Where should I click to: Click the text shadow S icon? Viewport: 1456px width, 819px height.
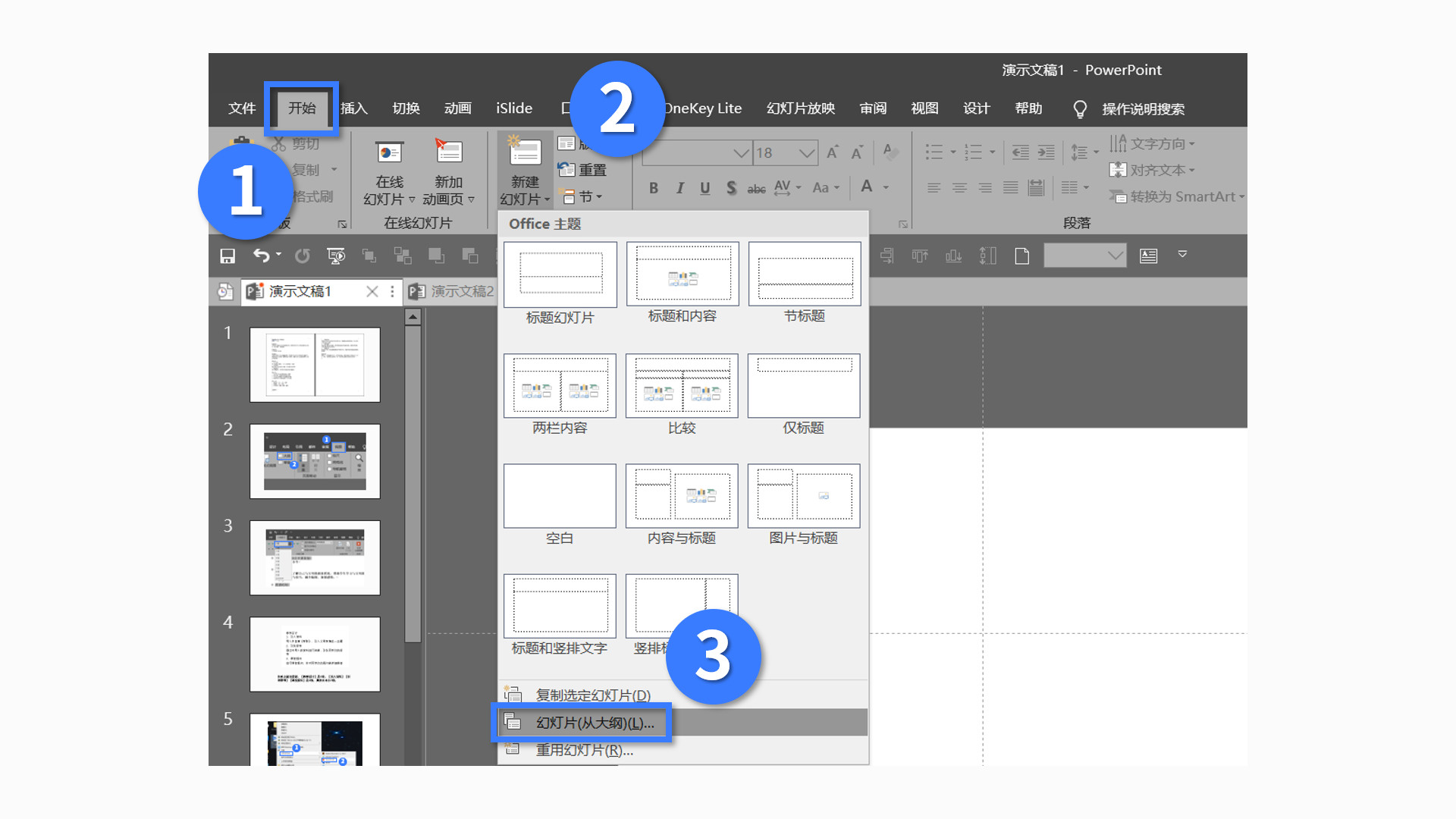(x=731, y=188)
